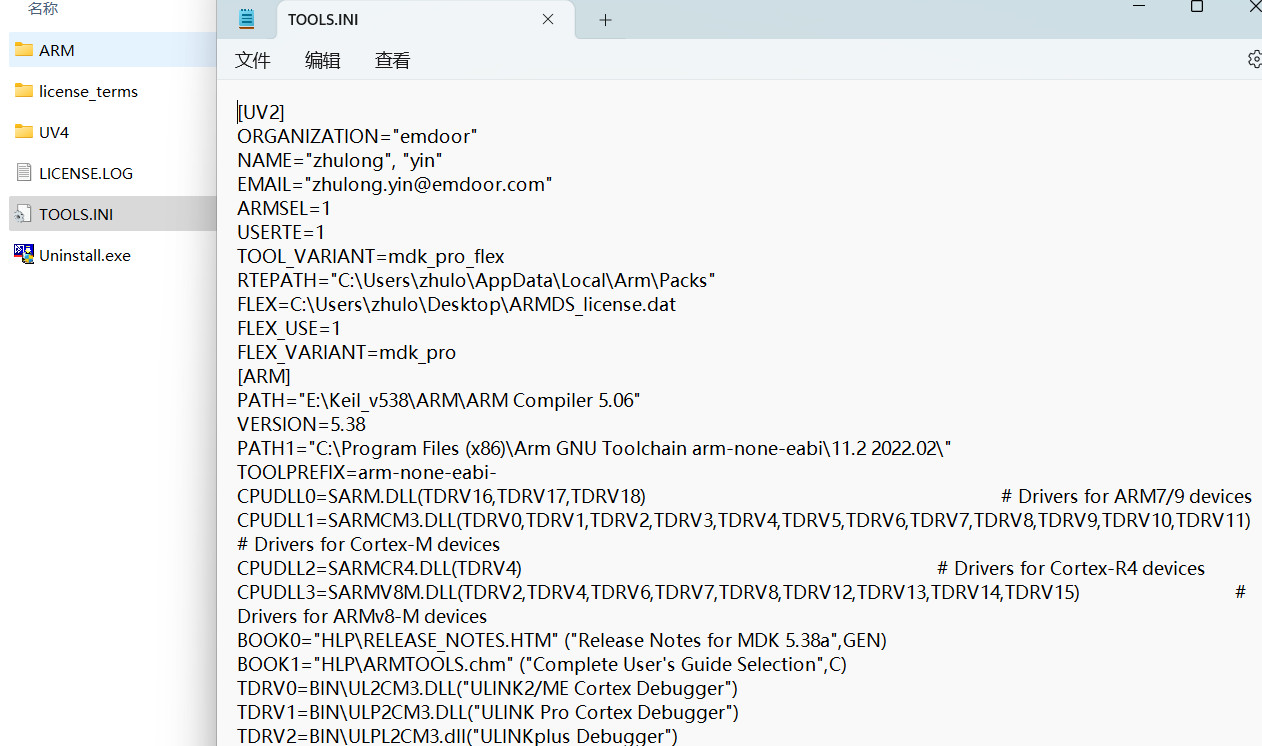This screenshot has width=1262, height=746.
Task: Open Notepad settings via the gear icon
Action: point(1254,60)
